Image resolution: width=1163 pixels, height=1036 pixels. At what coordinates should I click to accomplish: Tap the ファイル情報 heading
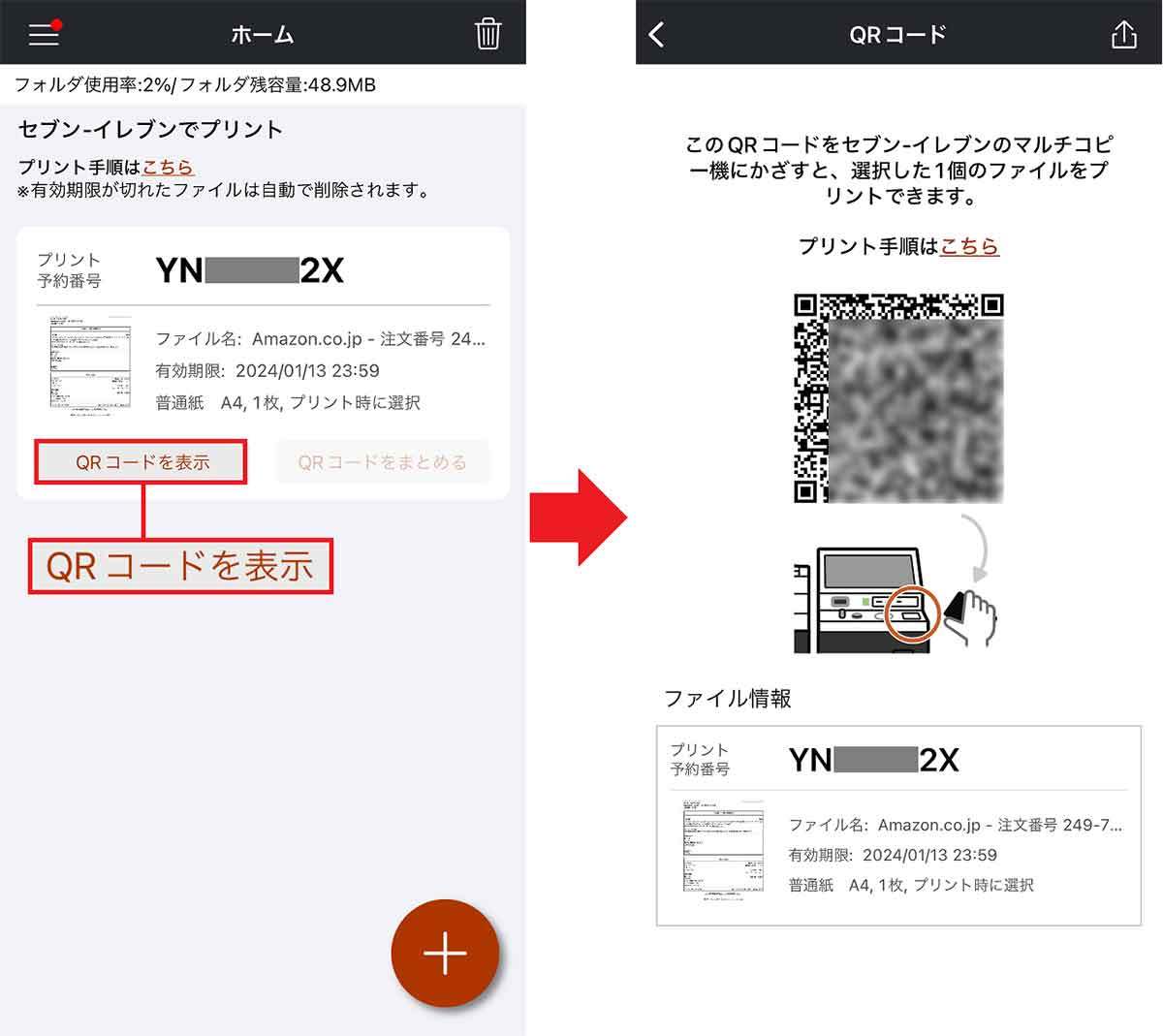[728, 699]
